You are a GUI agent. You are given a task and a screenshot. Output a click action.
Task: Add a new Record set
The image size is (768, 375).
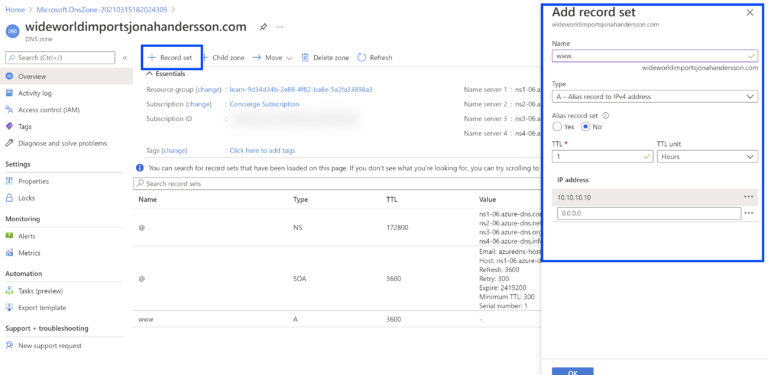click(171, 58)
